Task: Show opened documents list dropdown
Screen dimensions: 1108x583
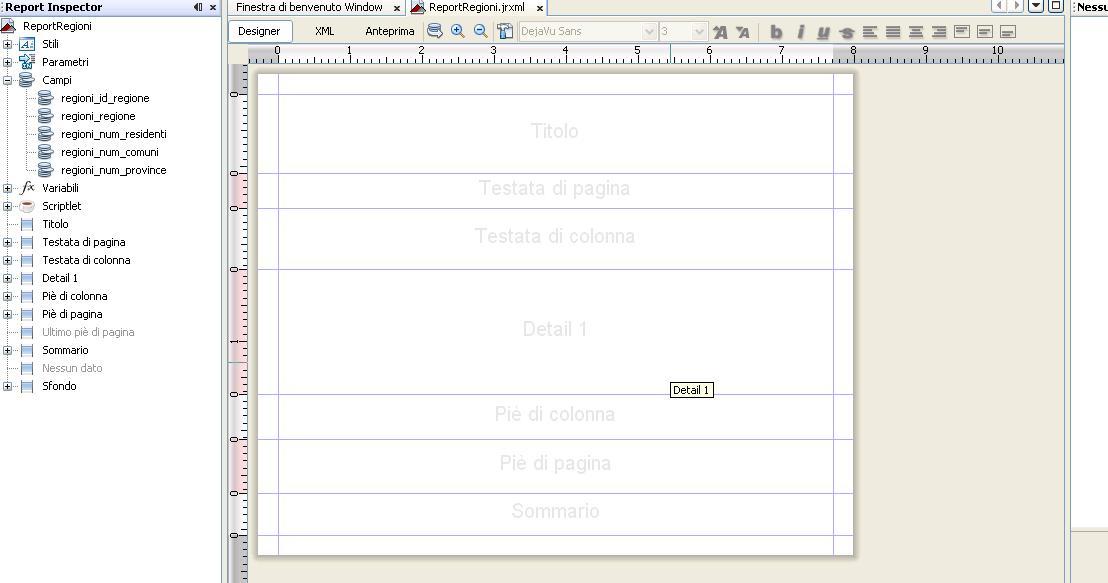Action: [x=1036, y=6]
